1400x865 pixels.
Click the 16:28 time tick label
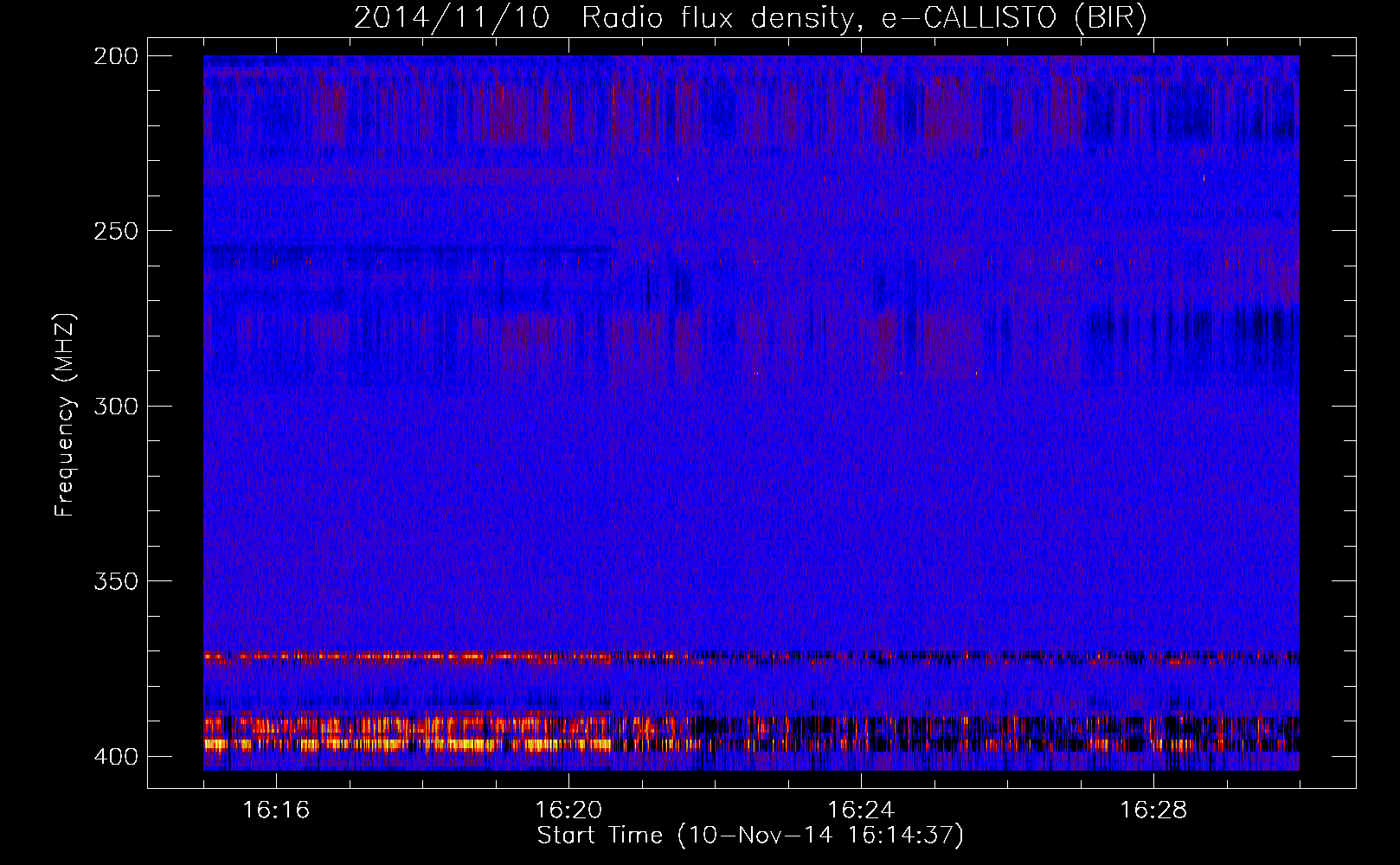coord(1153,811)
